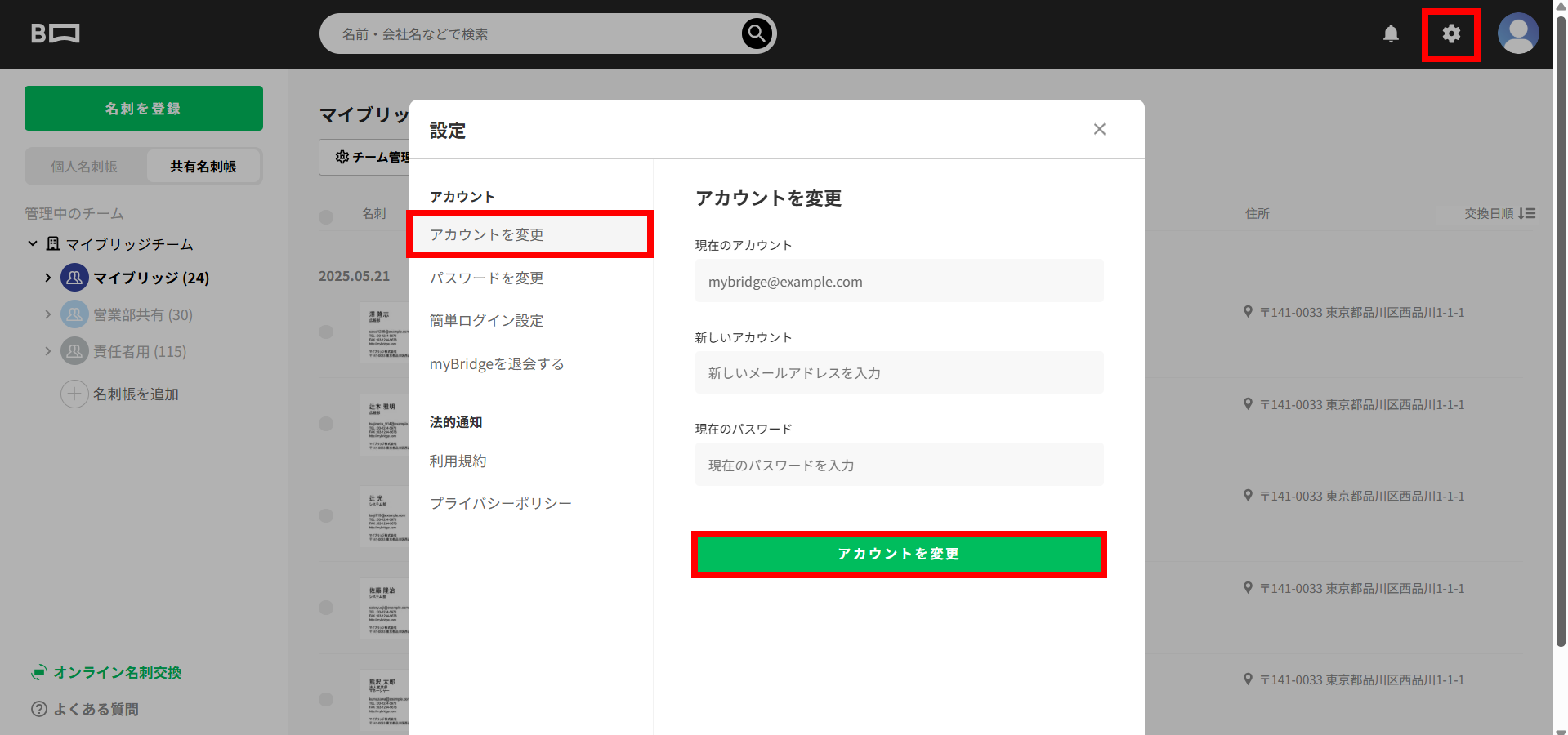1568x735 pixels.
Task: Switch to 個人名刺帳 tab
Action: pos(84,167)
